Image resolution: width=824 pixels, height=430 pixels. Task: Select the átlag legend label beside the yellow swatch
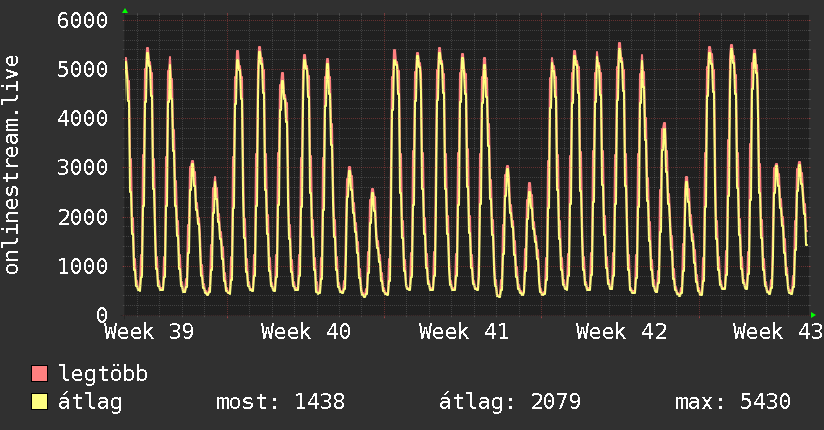click(90, 402)
